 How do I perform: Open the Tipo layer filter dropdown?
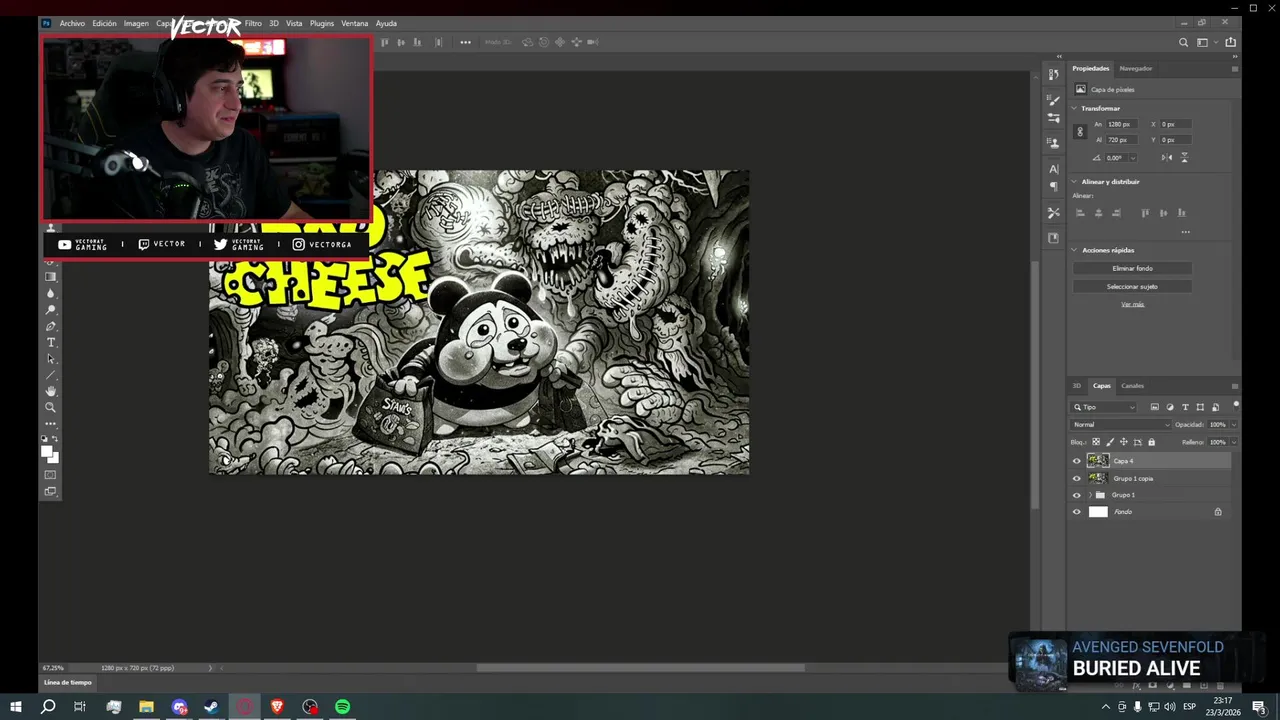coord(1104,407)
